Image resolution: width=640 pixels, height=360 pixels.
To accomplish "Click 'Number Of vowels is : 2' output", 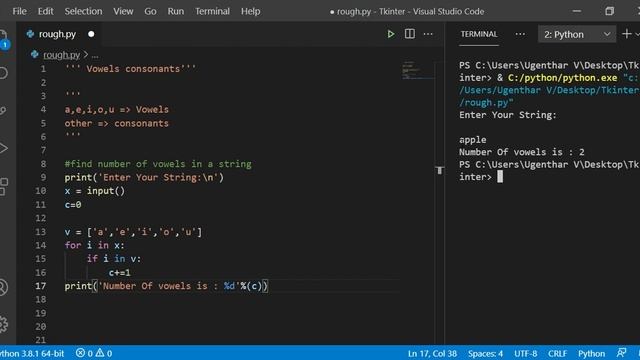I will click(x=522, y=152).
